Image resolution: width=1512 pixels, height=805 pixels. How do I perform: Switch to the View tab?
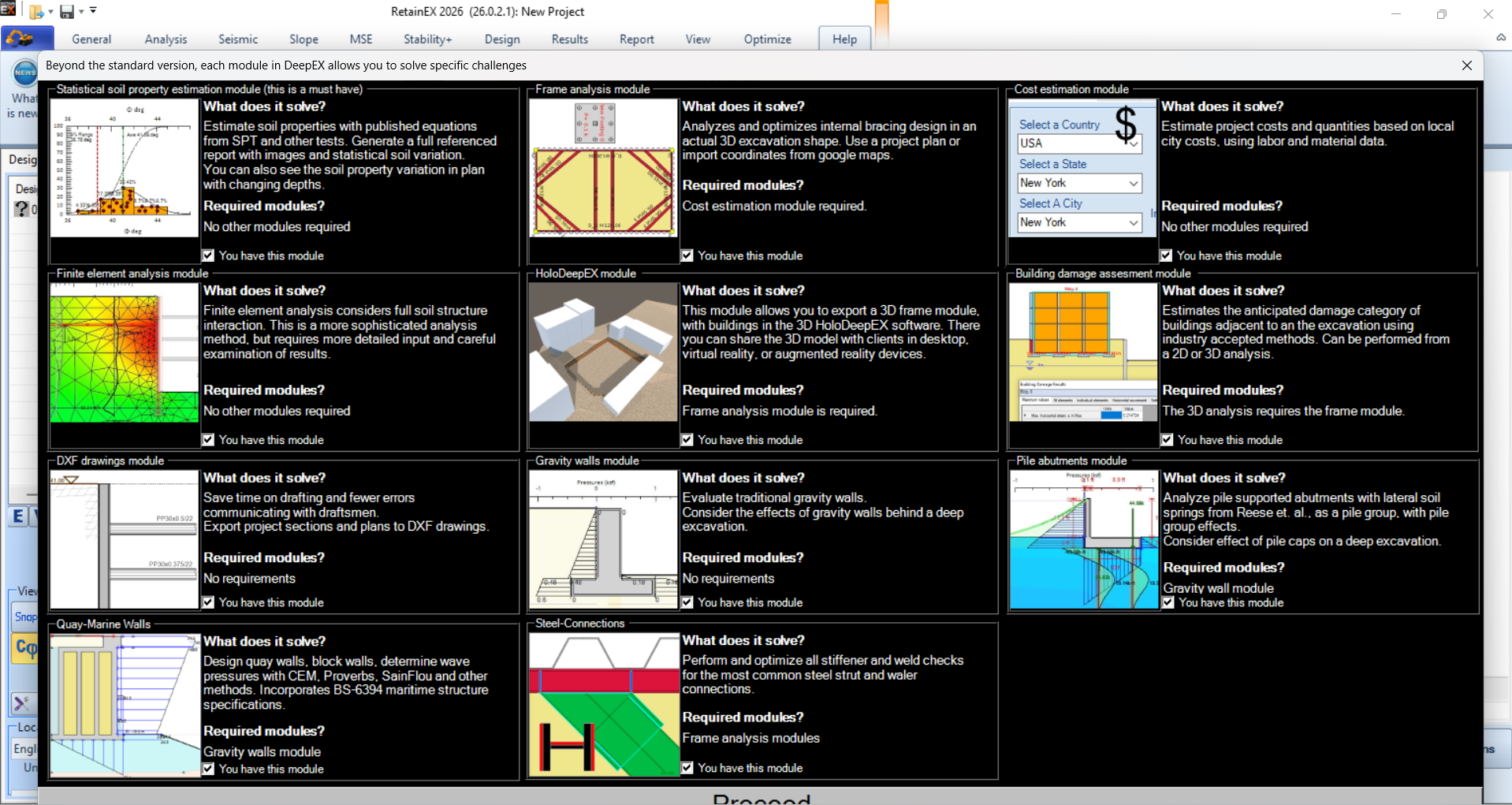[698, 39]
